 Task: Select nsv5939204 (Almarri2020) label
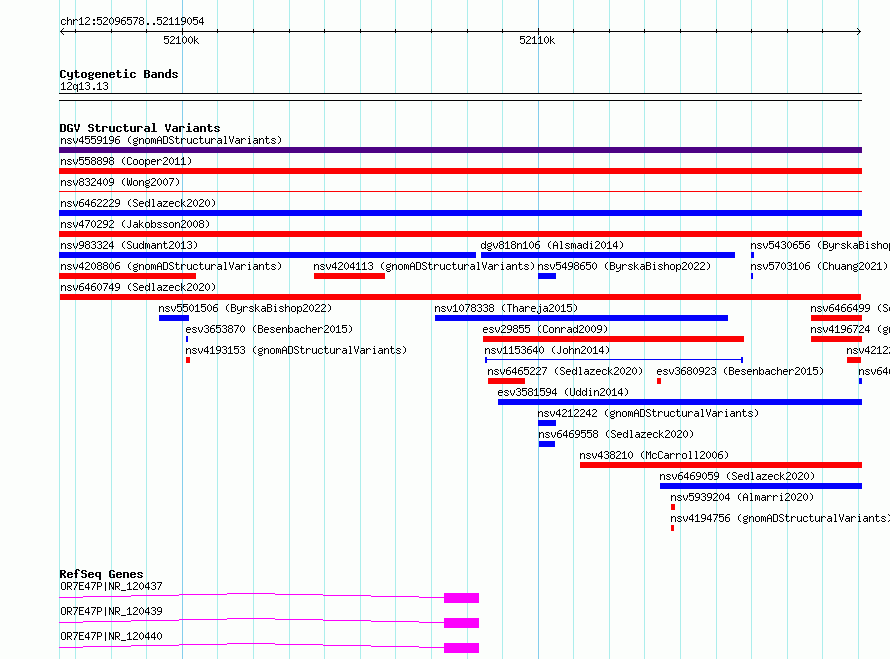click(x=742, y=497)
